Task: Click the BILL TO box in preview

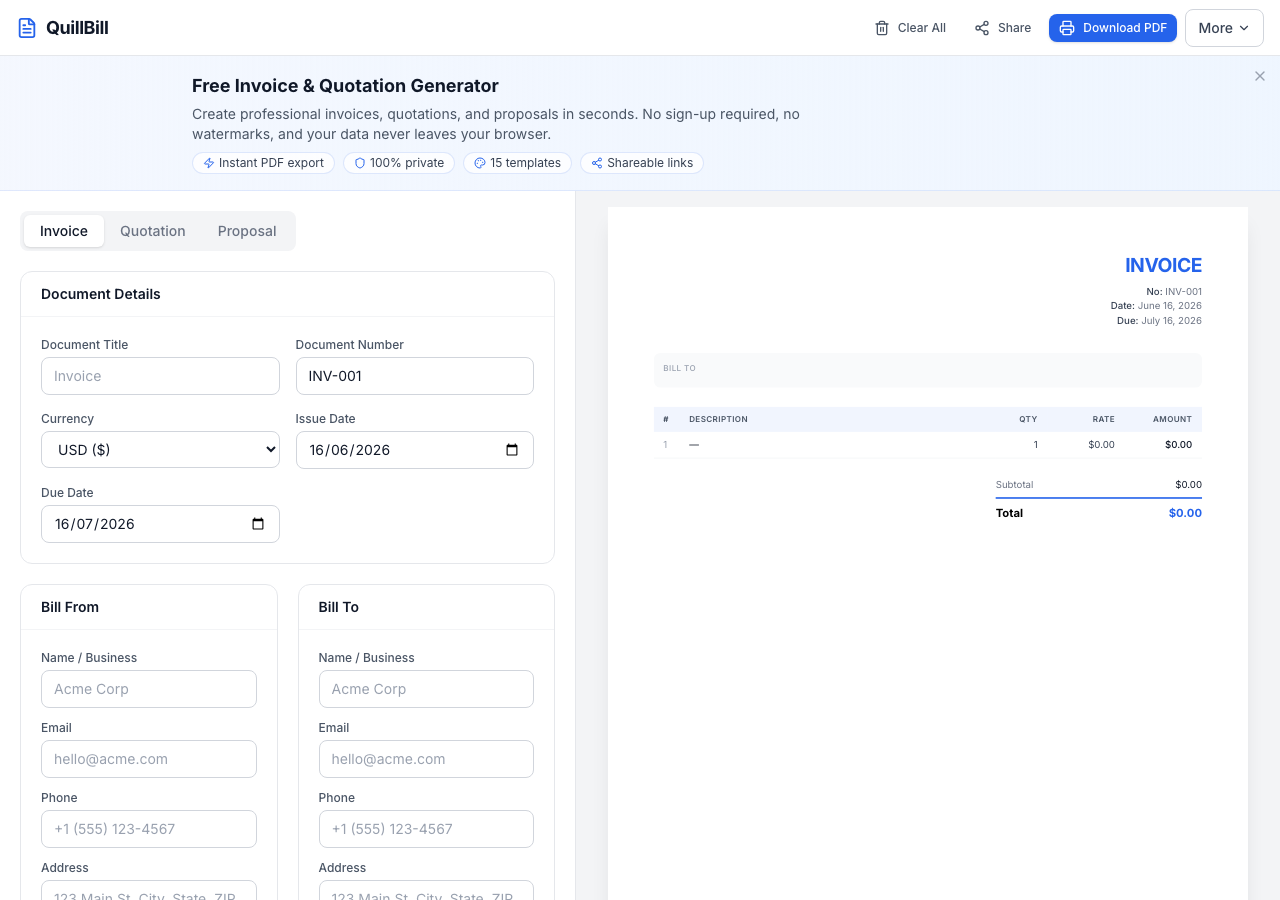Action: click(x=928, y=370)
